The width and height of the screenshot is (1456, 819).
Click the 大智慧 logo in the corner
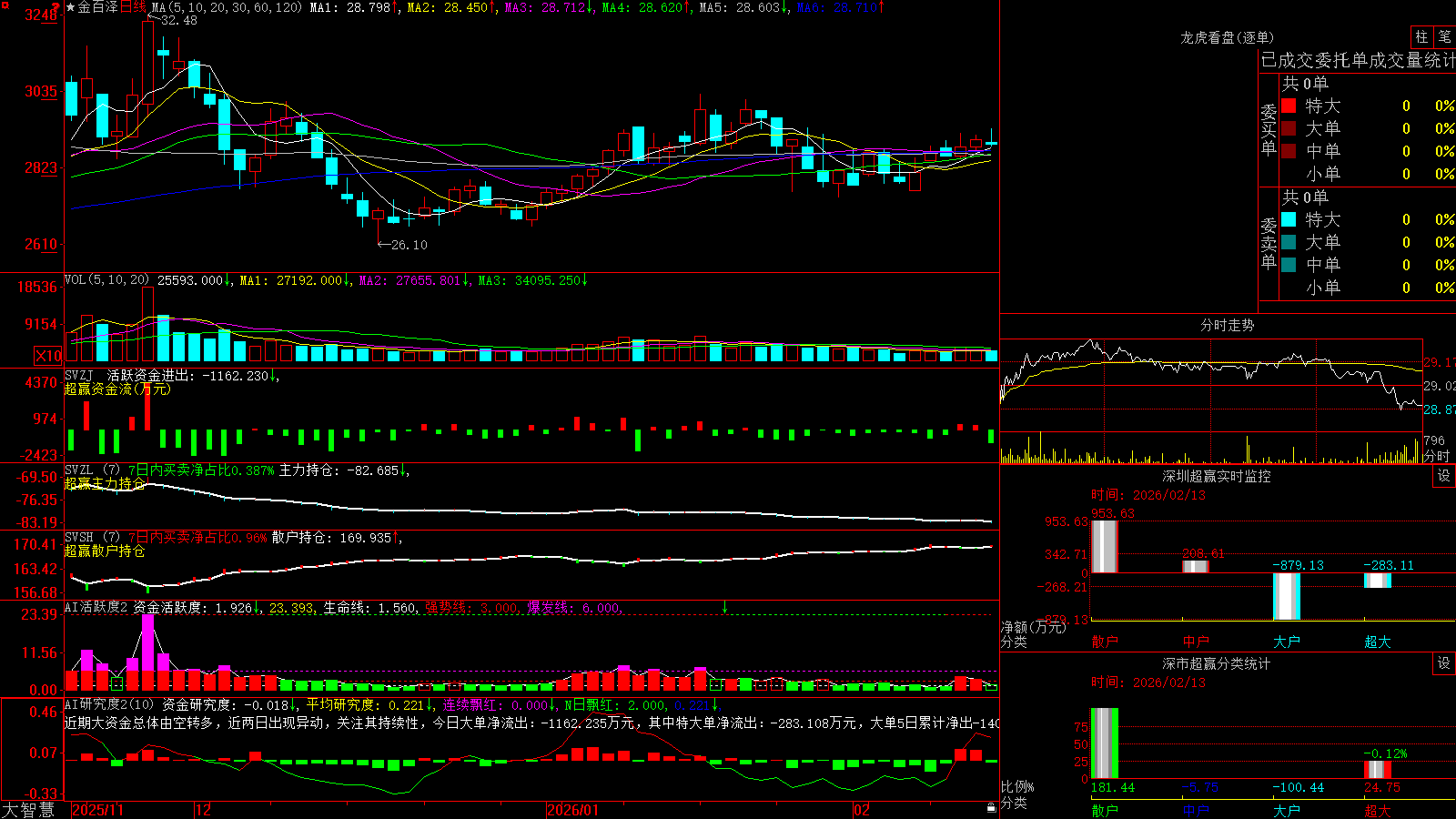tap(28, 810)
